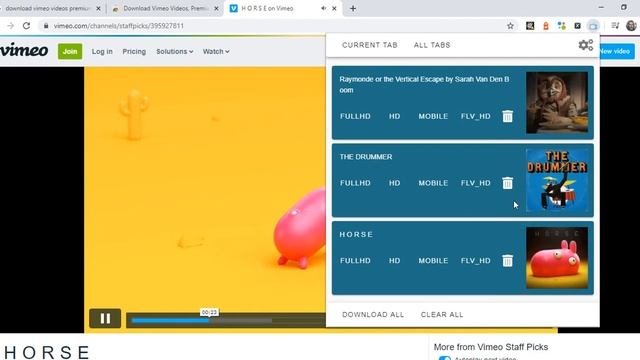This screenshot has height=360, width=640.
Task: Mute the HORSE tab audio icon
Action: tap(323, 8)
